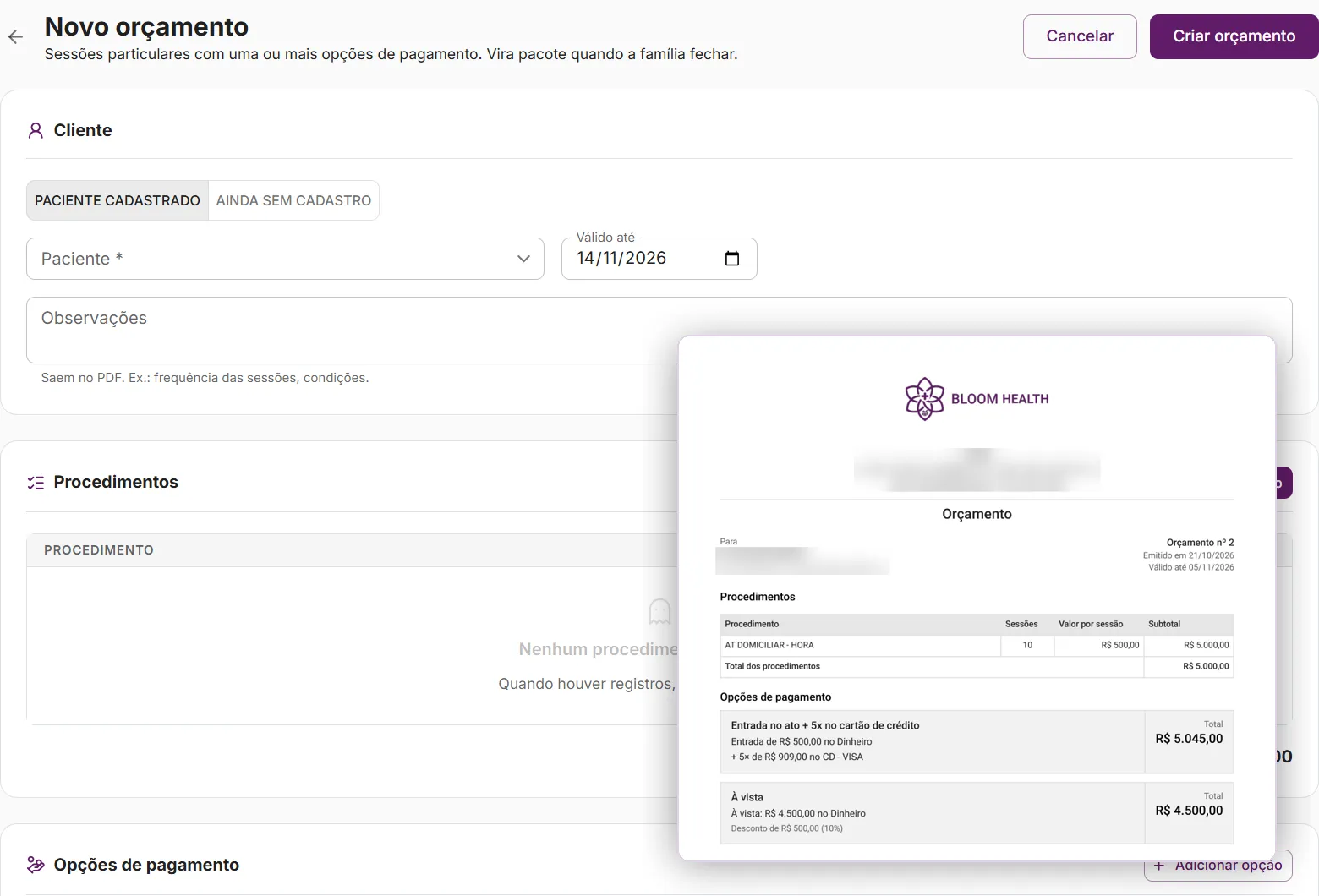
Task: Click the Cancelar button
Action: [1080, 36]
